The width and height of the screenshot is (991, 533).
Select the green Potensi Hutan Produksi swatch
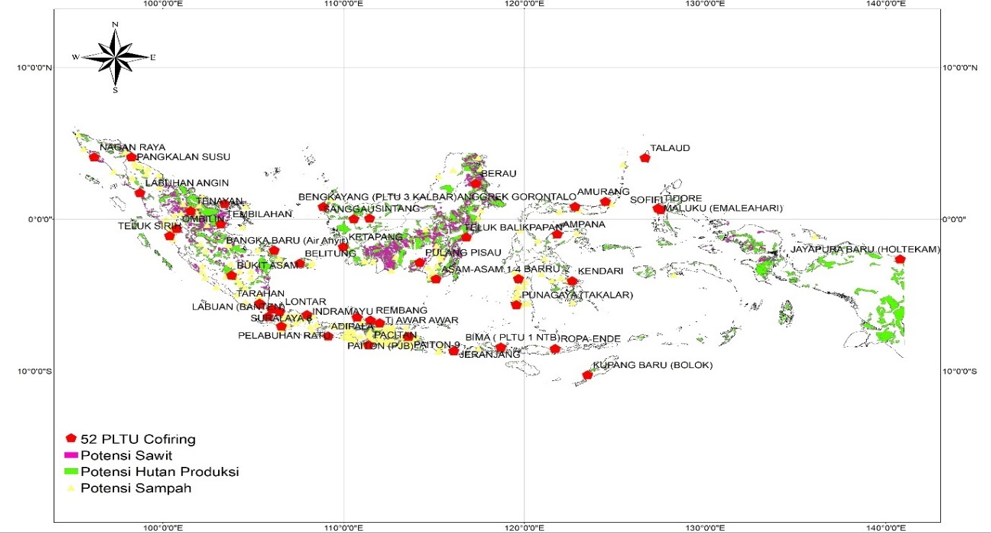pos(71,471)
